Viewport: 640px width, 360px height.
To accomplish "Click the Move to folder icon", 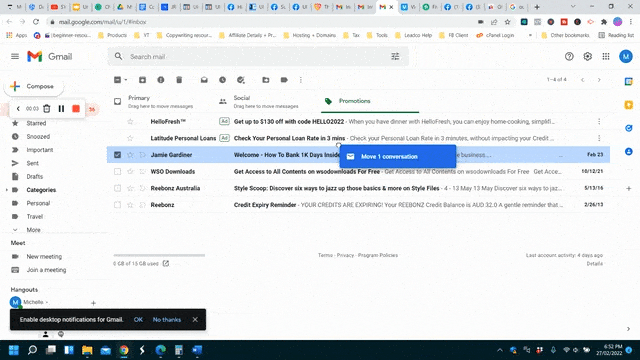I will click(x=266, y=80).
